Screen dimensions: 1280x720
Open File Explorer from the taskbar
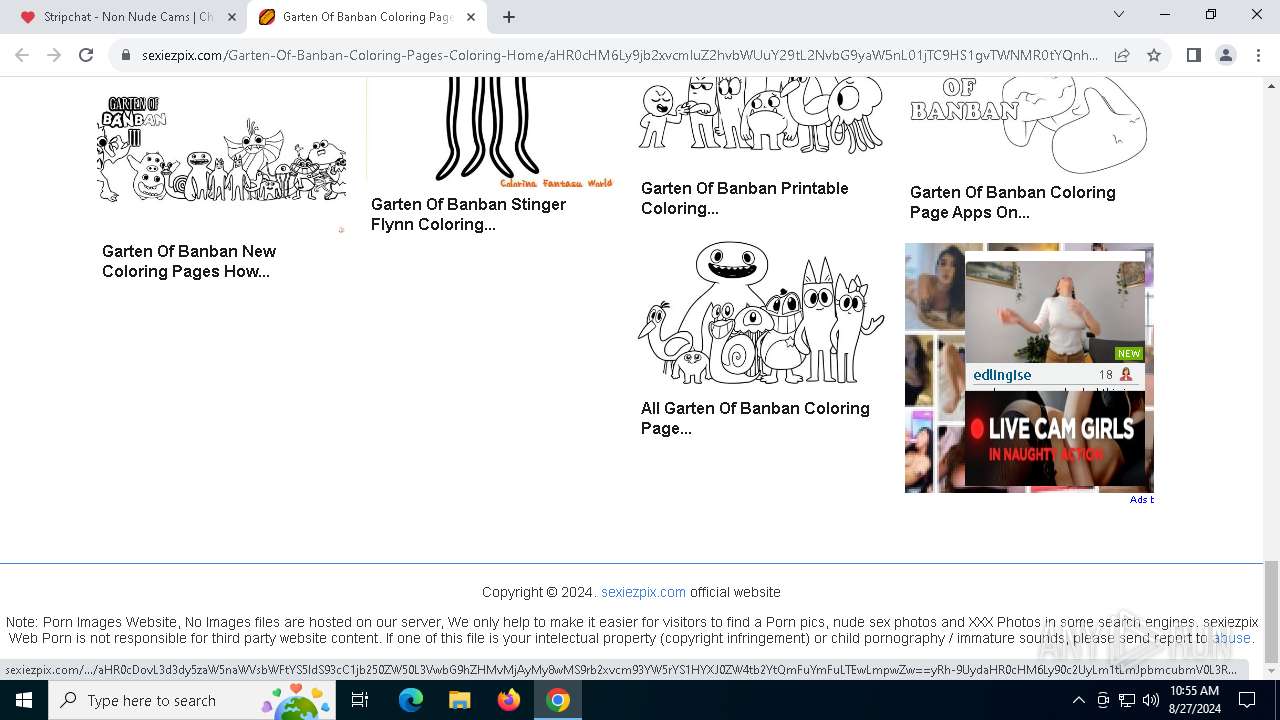tap(459, 700)
